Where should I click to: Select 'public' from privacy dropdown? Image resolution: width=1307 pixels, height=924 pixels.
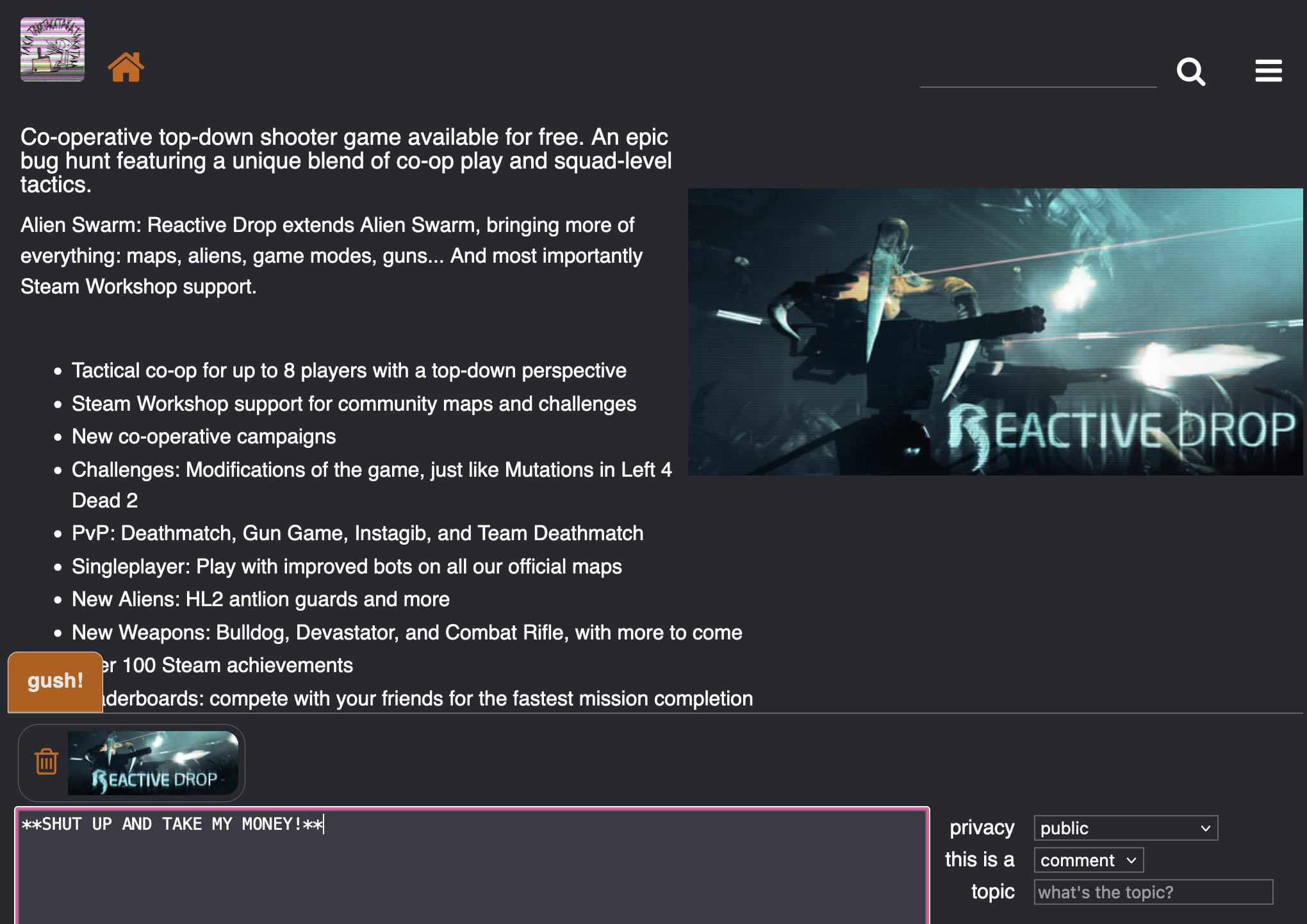coord(1124,827)
